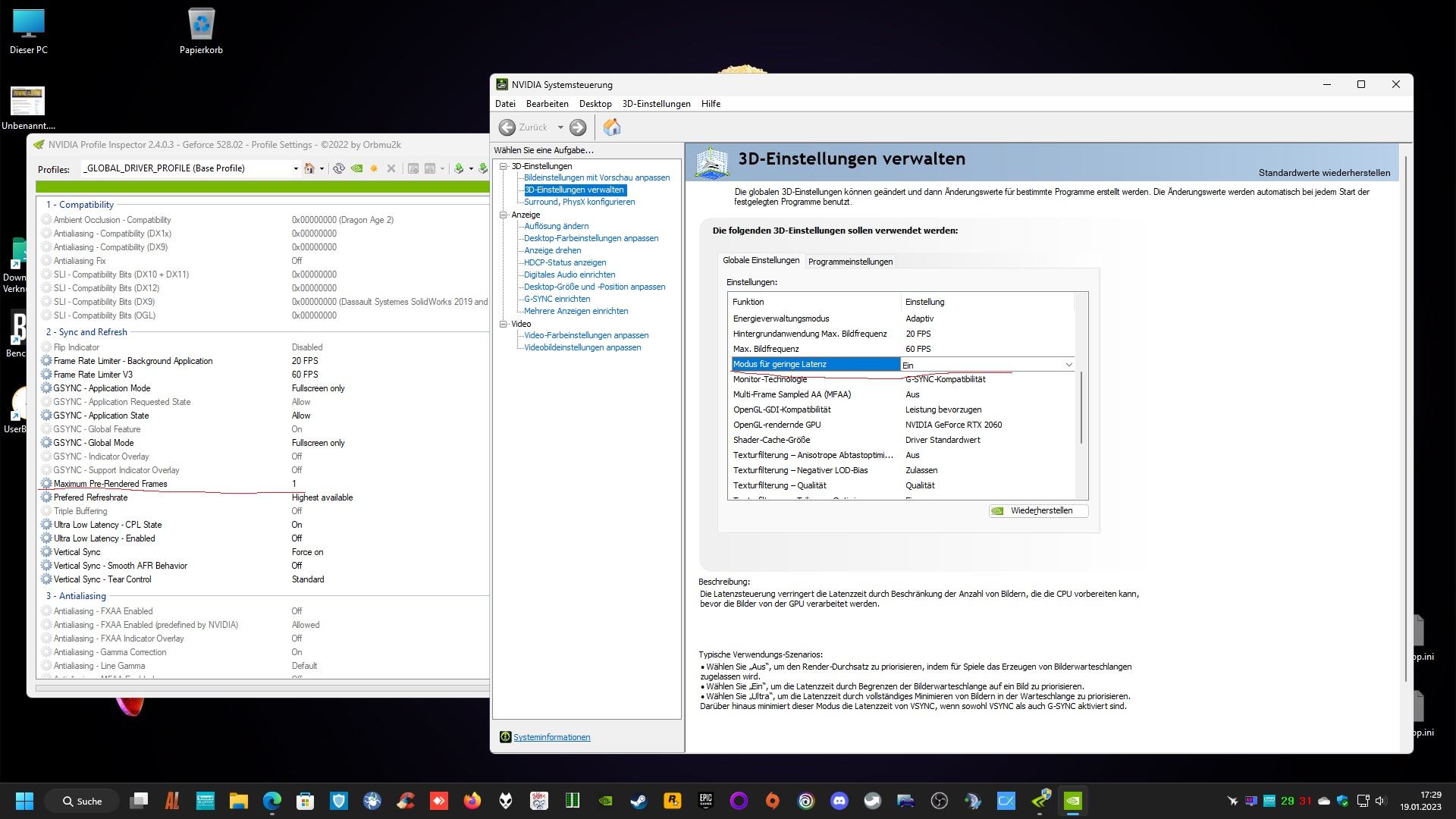This screenshot has width=1456, height=819.
Task: Select the Max. Bildfrequenz row
Action: click(x=902, y=349)
